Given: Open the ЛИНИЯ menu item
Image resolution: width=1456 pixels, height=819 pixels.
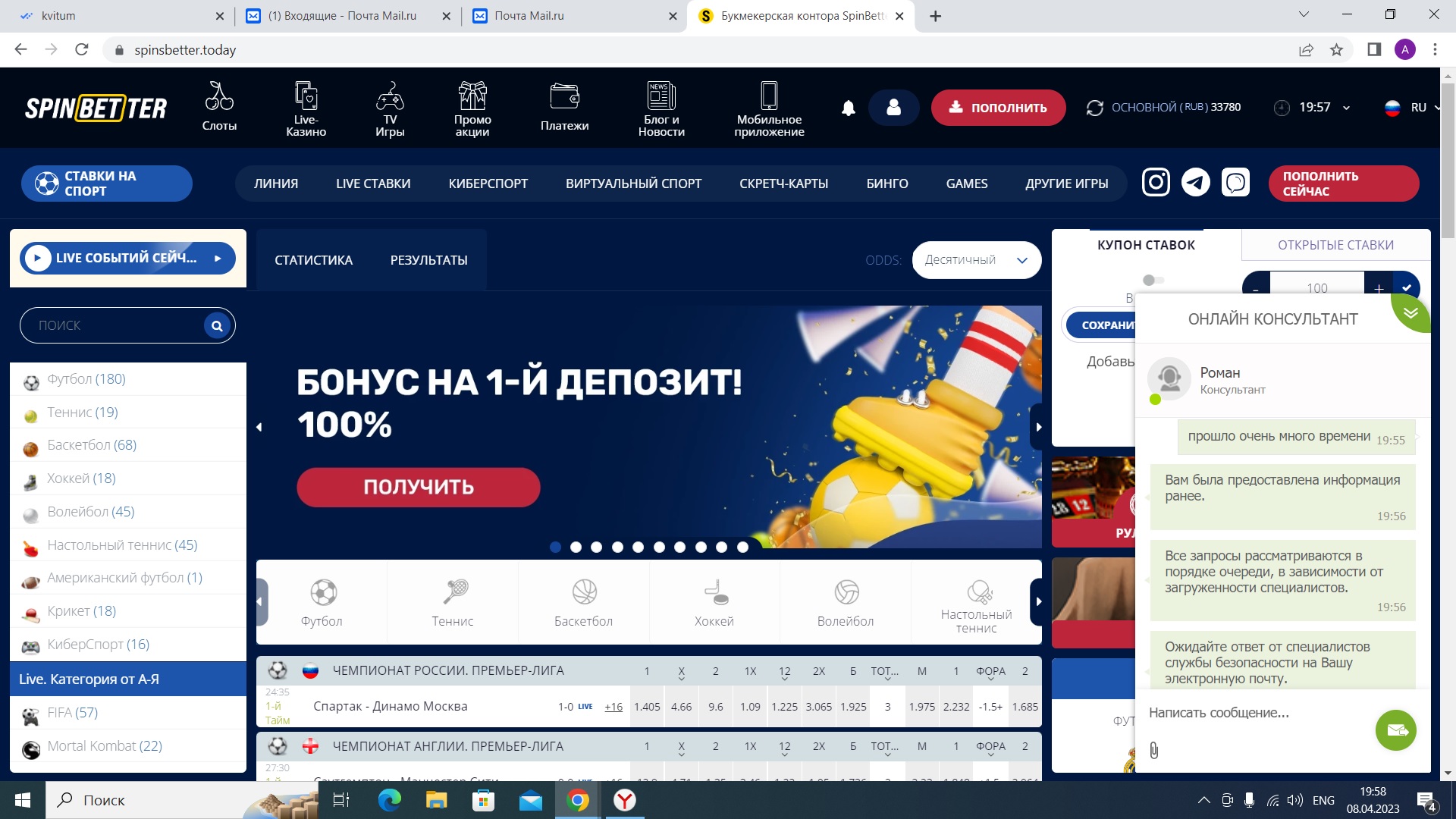Looking at the screenshot, I should [x=276, y=184].
